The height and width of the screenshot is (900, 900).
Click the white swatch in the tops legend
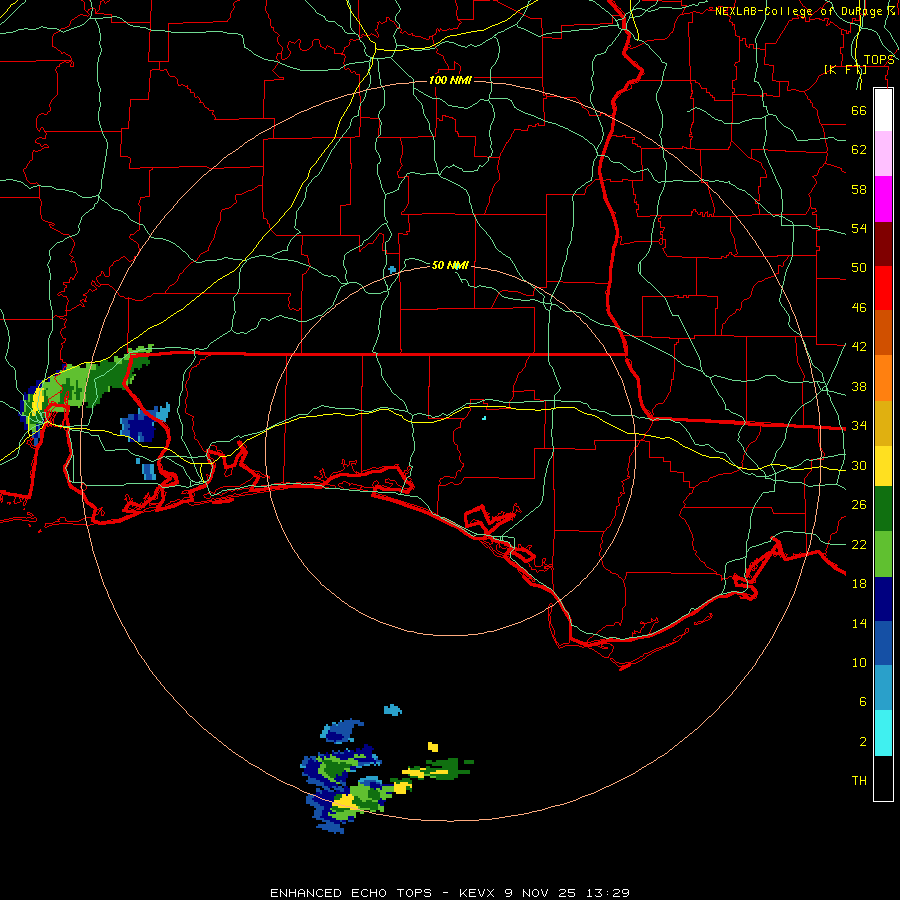tap(883, 110)
